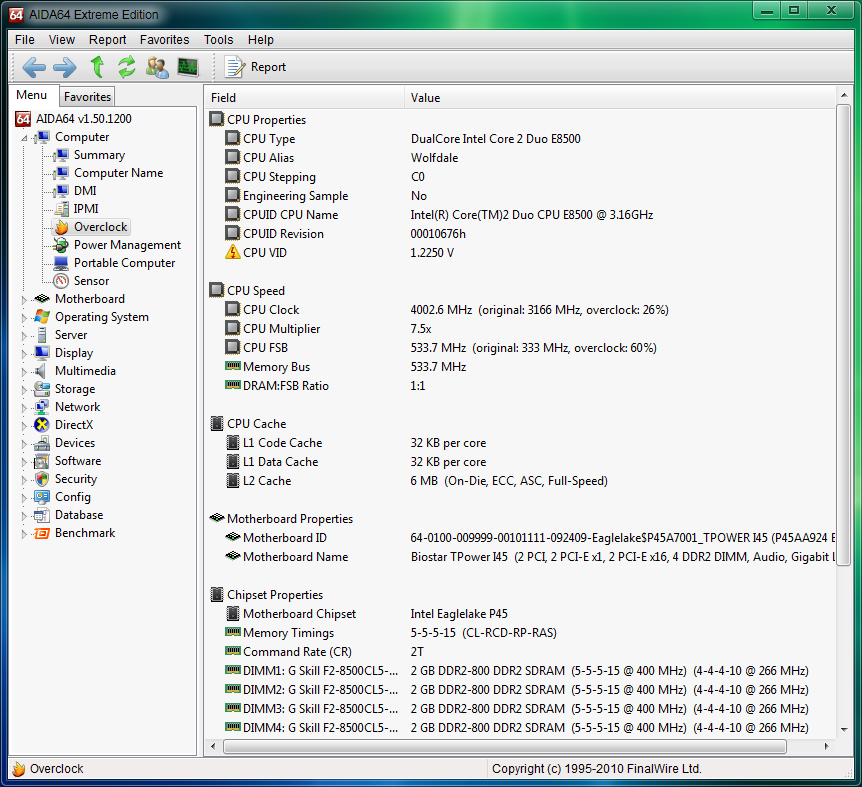
Task: Click the Overclock flame icon in tree
Action: [62, 227]
